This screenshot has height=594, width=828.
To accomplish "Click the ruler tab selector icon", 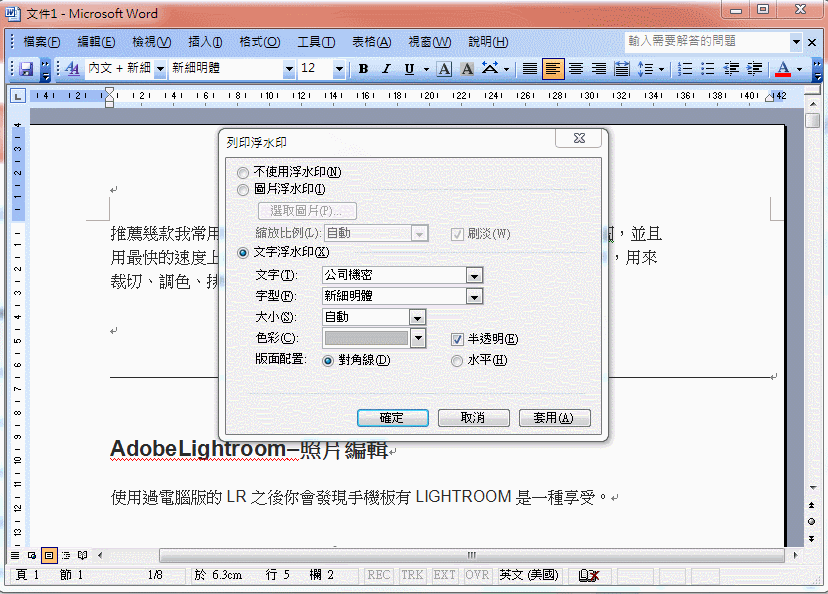I will click(x=18, y=96).
